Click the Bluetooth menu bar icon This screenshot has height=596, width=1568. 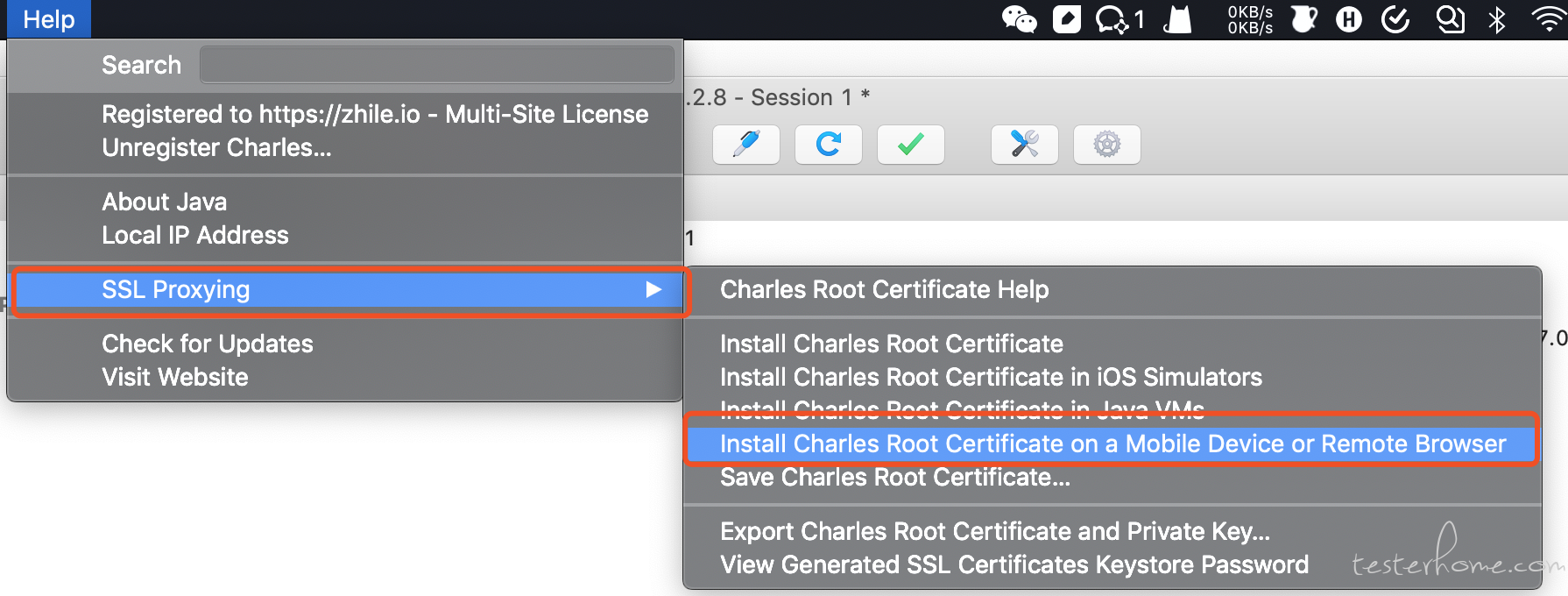click(1497, 19)
